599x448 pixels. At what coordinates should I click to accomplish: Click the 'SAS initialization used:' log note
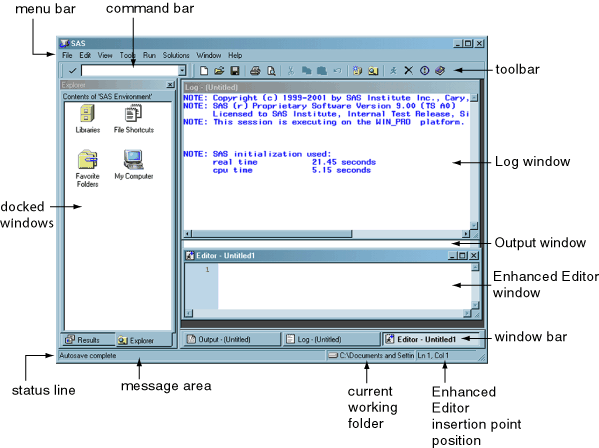coord(257,154)
